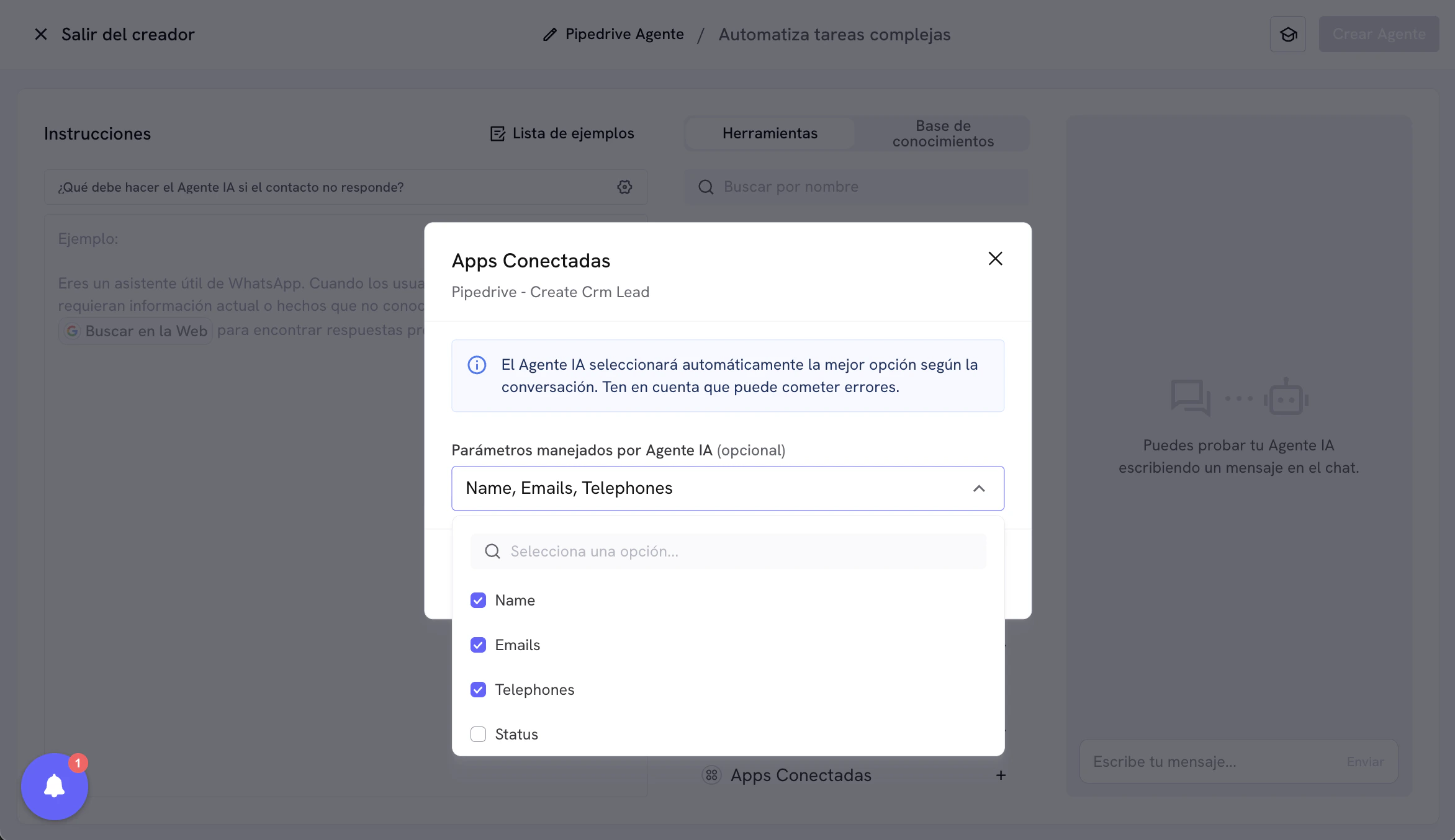The height and width of the screenshot is (840, 1455).
Task: Click the X icon beside Salir del creador
Action: point(41,34)
